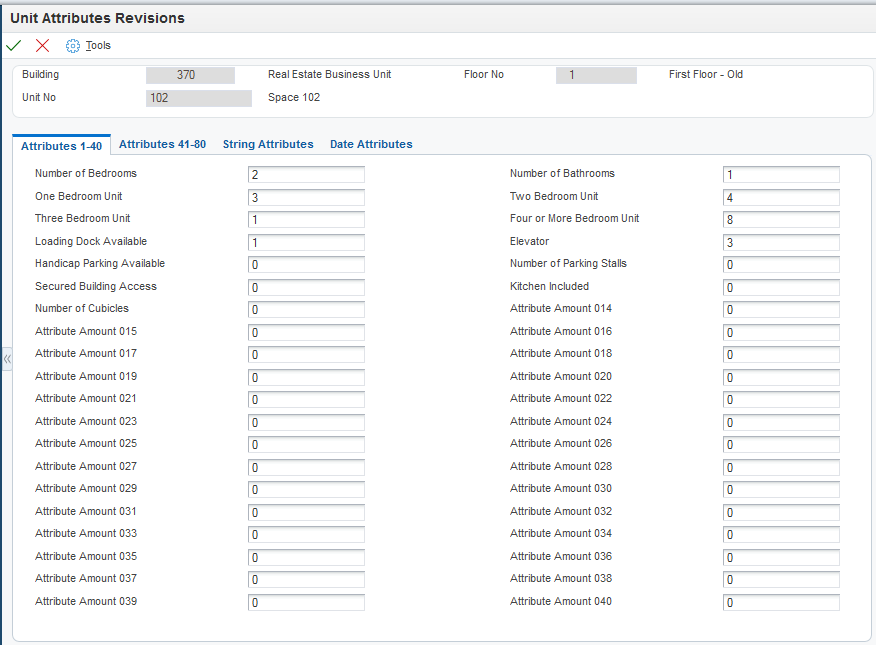The height and width of the screenshot is (645, 876).
Task: Select the Attribute Amount 036 input
Action: pyautogui.click(x=781, y=558)
